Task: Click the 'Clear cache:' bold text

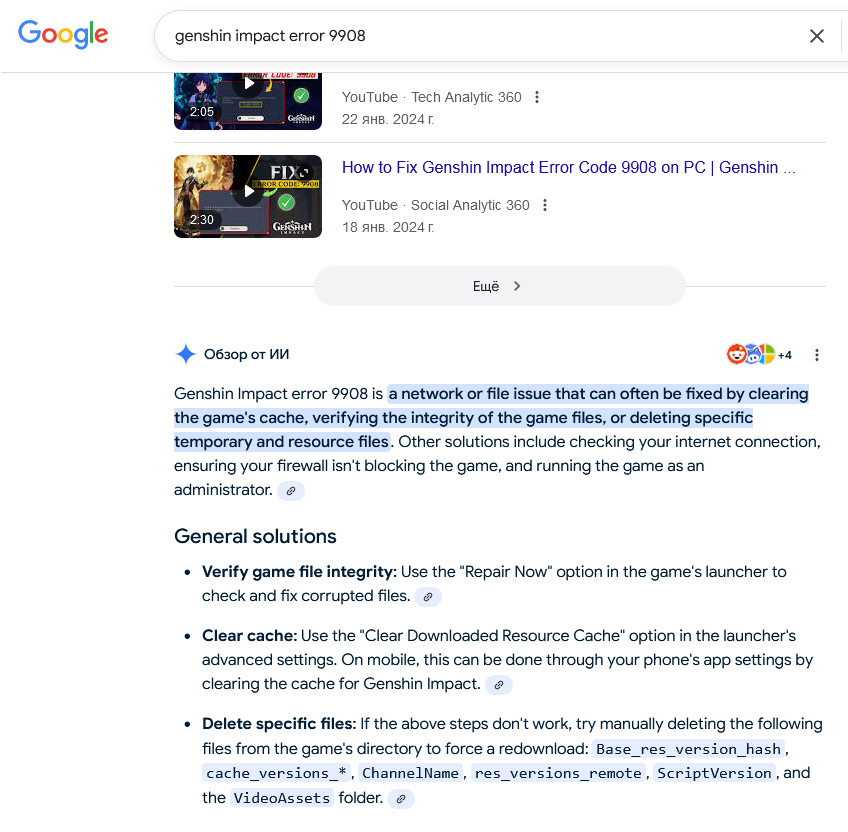Action: pyautogui.click(x=250, y=636)
